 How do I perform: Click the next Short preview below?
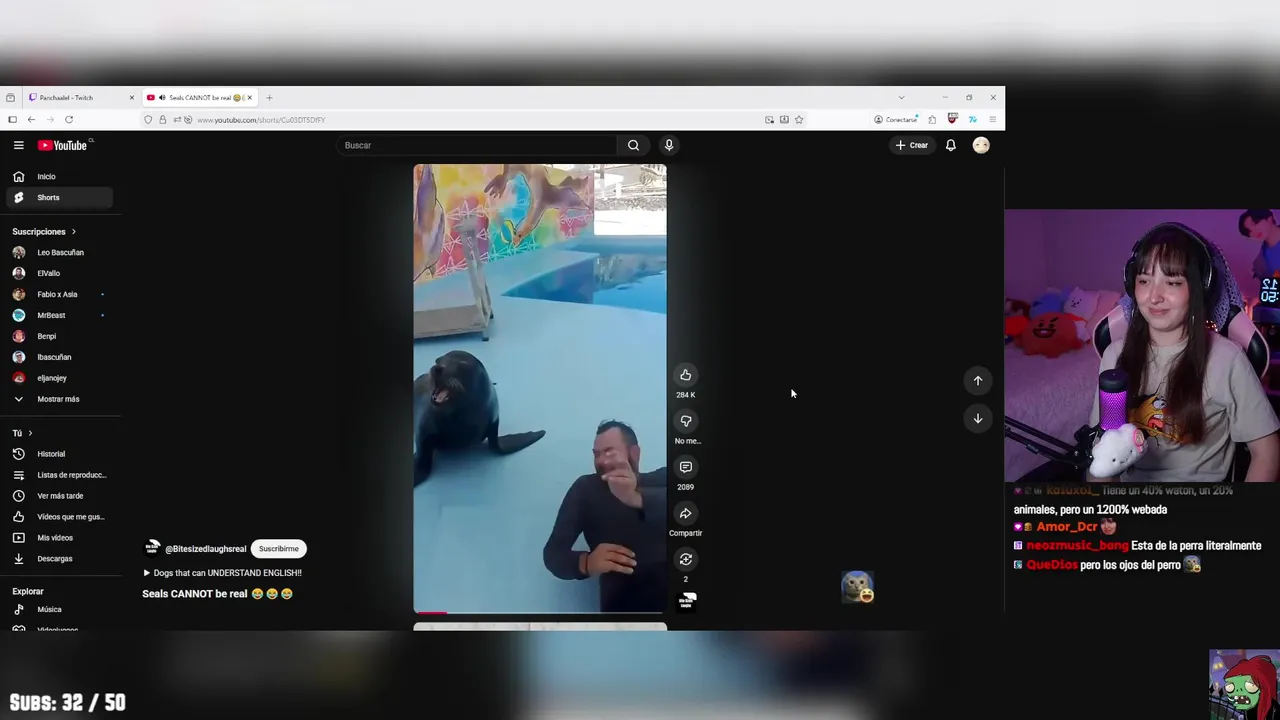point(540,626)
